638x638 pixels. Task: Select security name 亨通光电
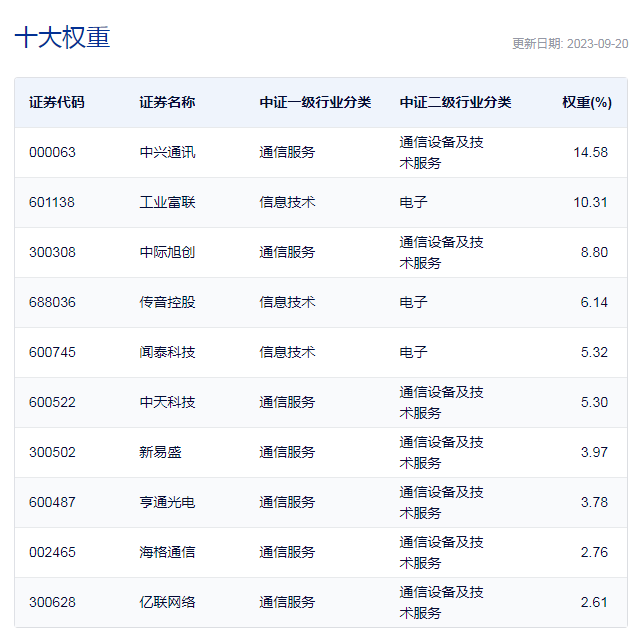[x=167, y=503]
